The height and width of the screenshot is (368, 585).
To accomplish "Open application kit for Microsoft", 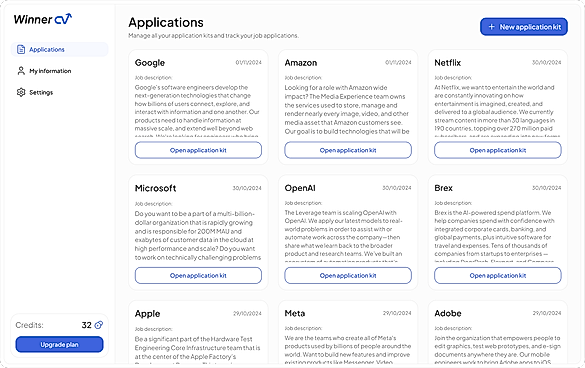I will [198, 275].
